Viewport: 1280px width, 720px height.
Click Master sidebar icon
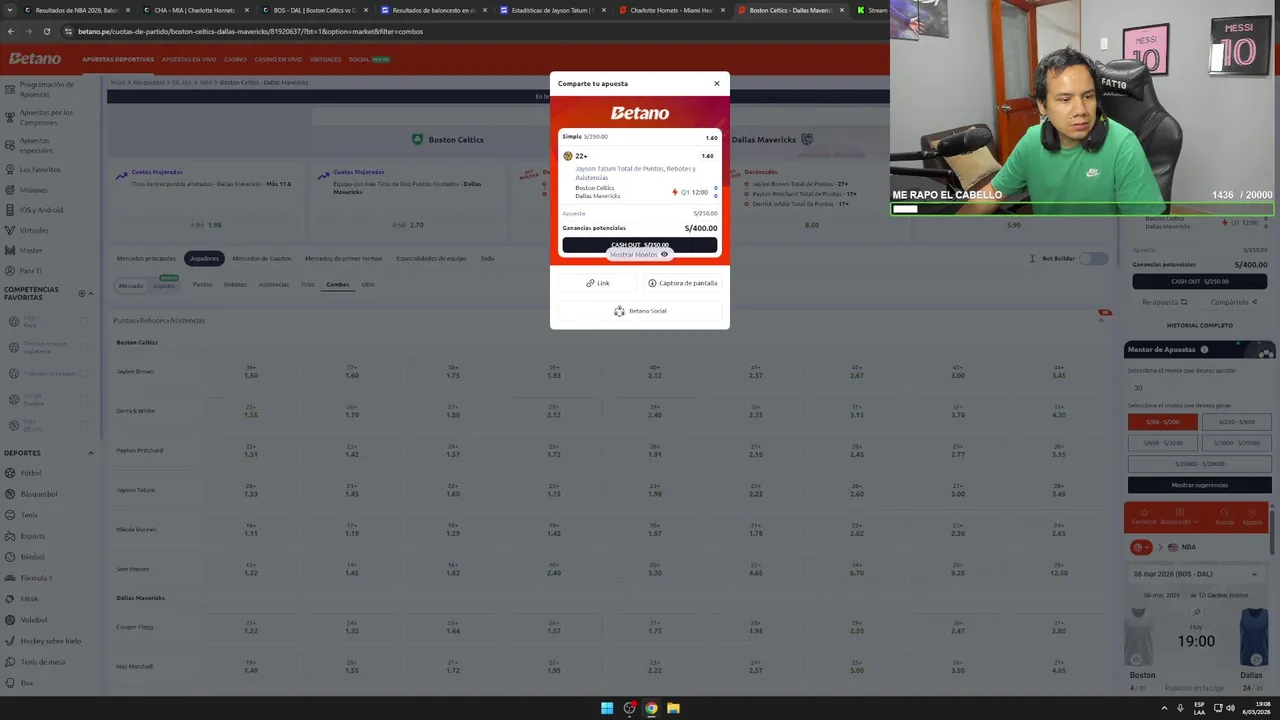pyautogui.click(x=10, y=250)
